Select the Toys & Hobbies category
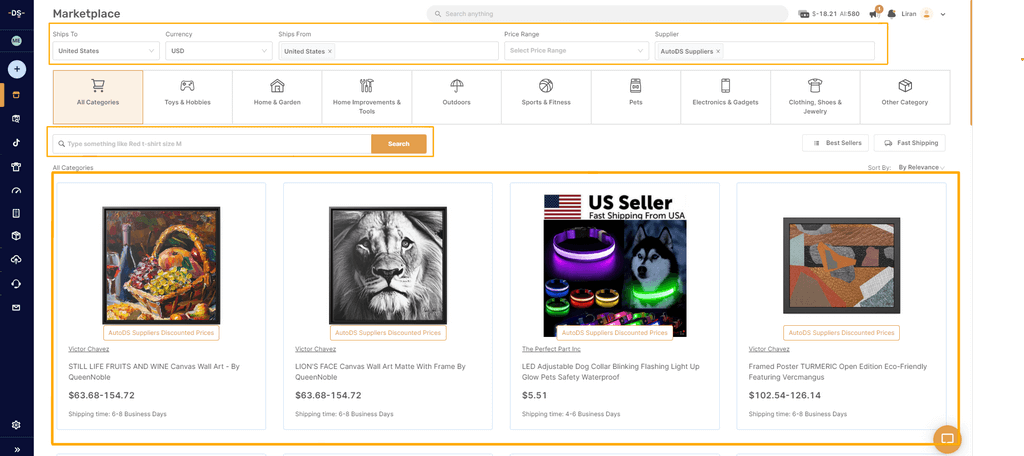1024x456 pixels. coord(187,97)
